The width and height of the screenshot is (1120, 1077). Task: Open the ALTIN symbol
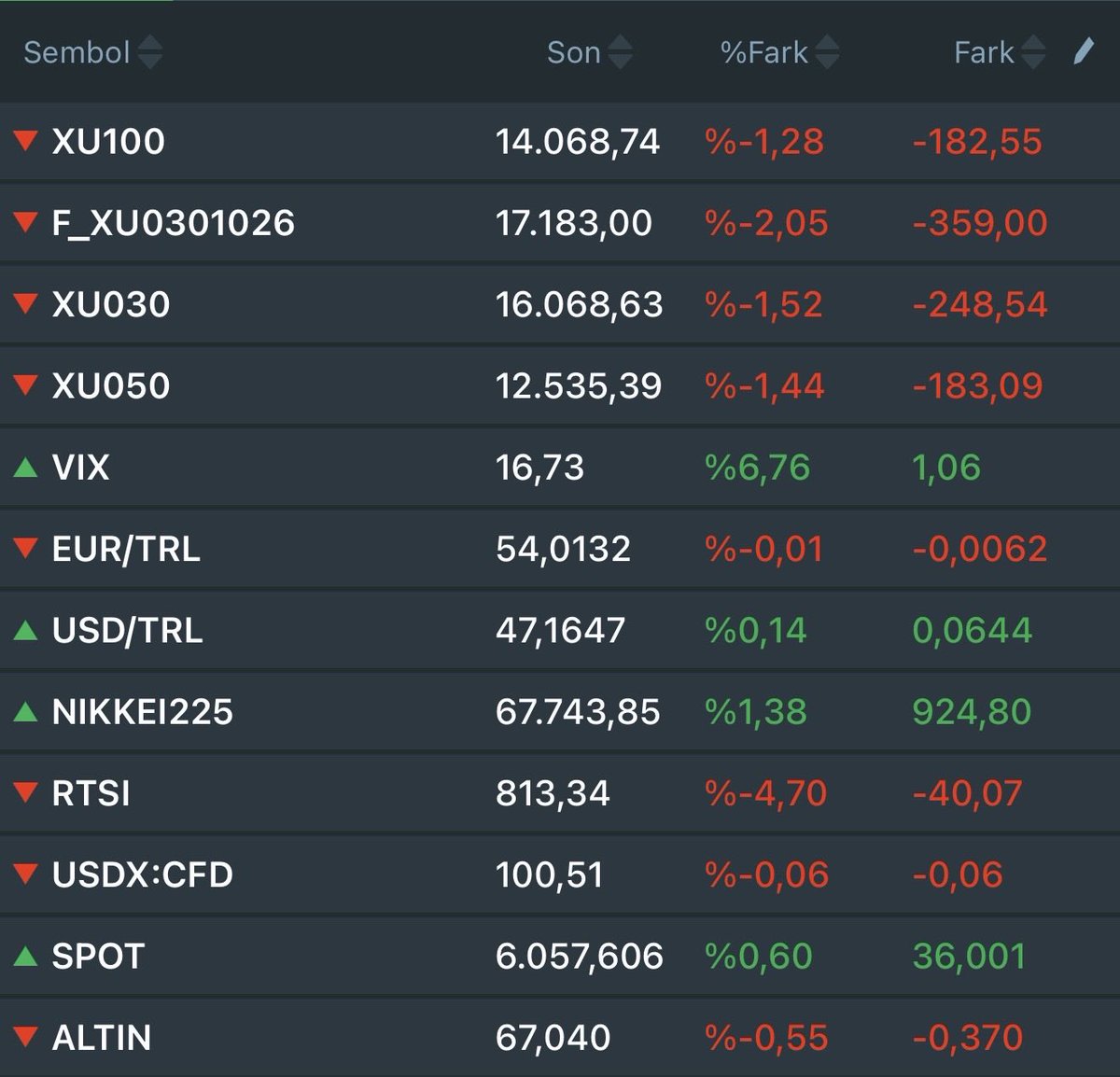pyautogui.click(x=102, y=1038)
